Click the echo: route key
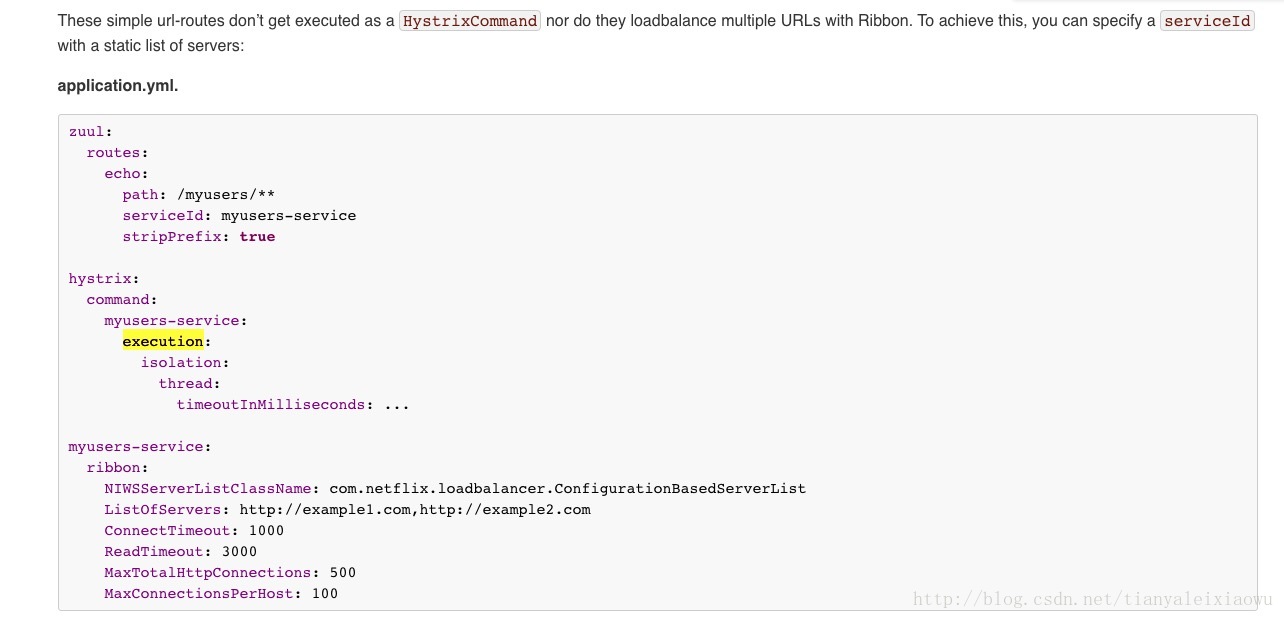Screen dimensions: 1284x619 (x=127, y=173)
